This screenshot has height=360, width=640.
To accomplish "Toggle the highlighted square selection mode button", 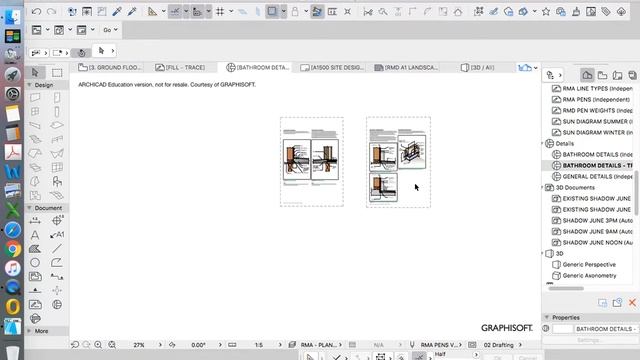I will 272,11.
